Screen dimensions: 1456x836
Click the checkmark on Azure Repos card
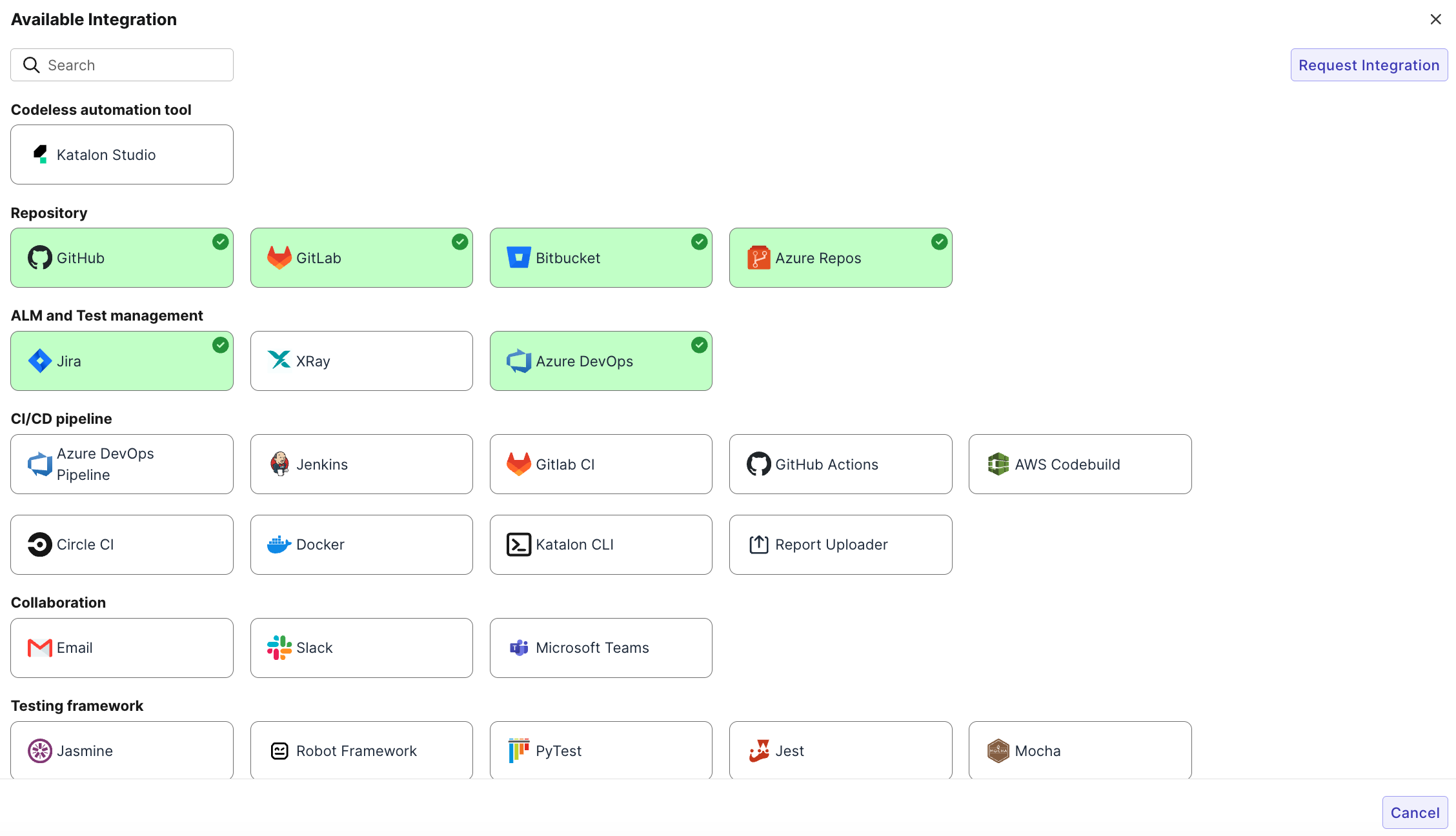tap(939, 242)
